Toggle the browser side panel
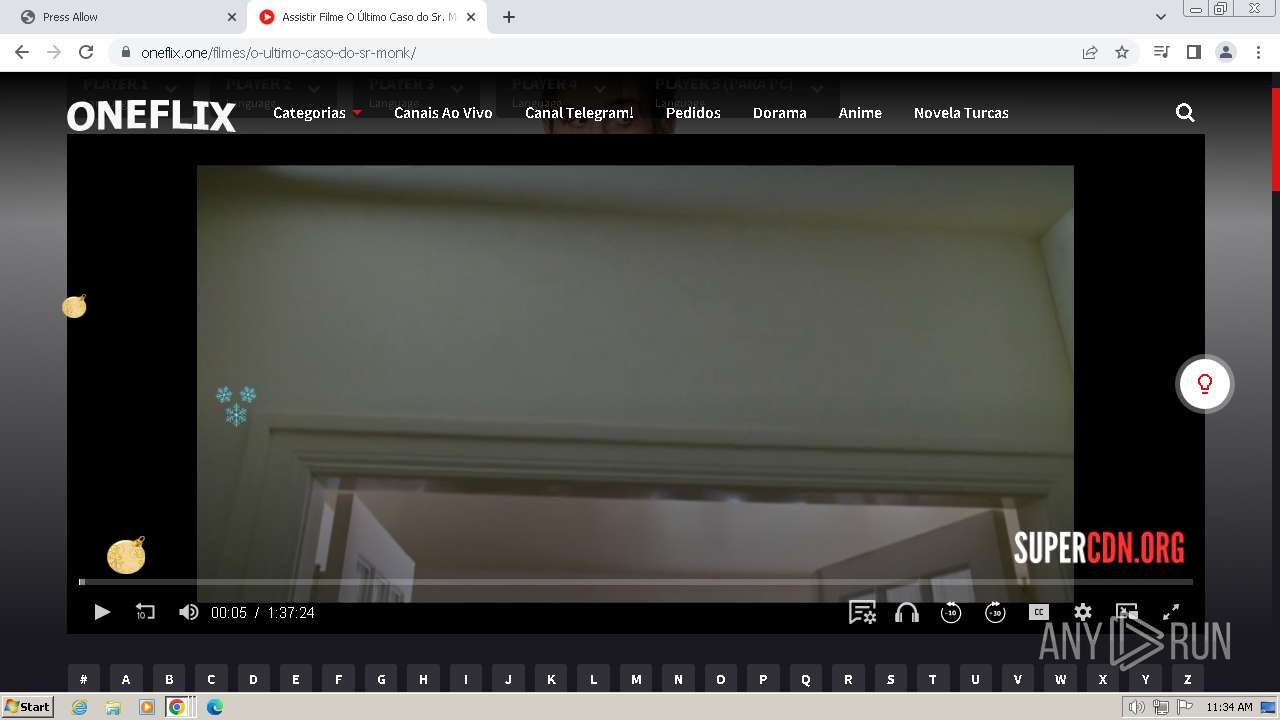The height and width of the screenshot is (720, 1280). coord(1193,52)
